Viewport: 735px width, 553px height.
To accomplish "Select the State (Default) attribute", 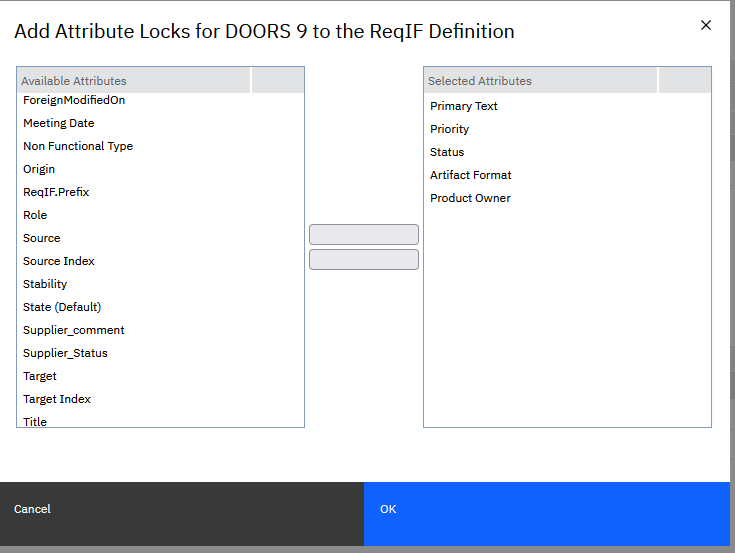I will click(62, 307).
